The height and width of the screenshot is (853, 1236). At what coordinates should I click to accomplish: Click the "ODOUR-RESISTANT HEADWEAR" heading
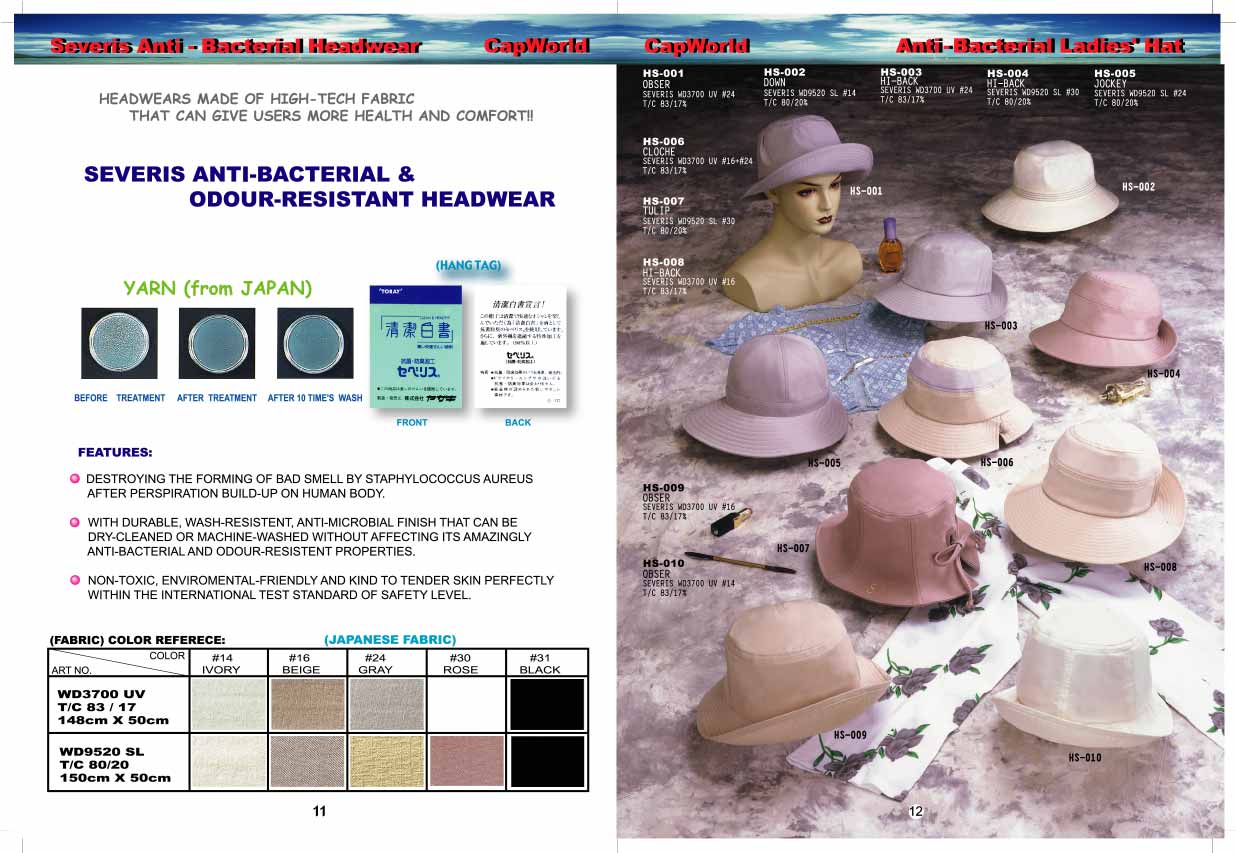click(x=372, y=199)
